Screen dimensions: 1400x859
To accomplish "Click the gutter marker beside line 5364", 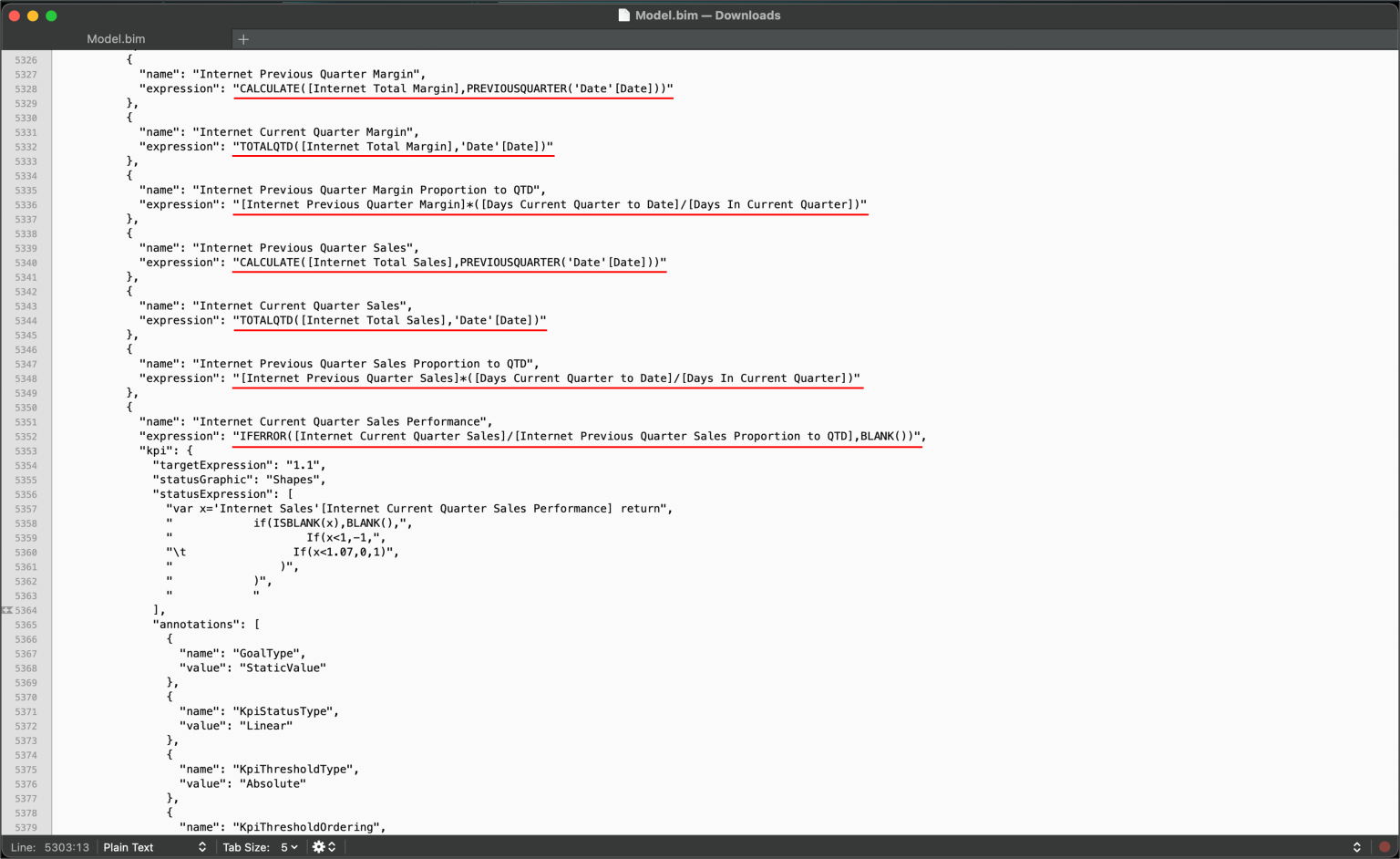I will 7,610.
